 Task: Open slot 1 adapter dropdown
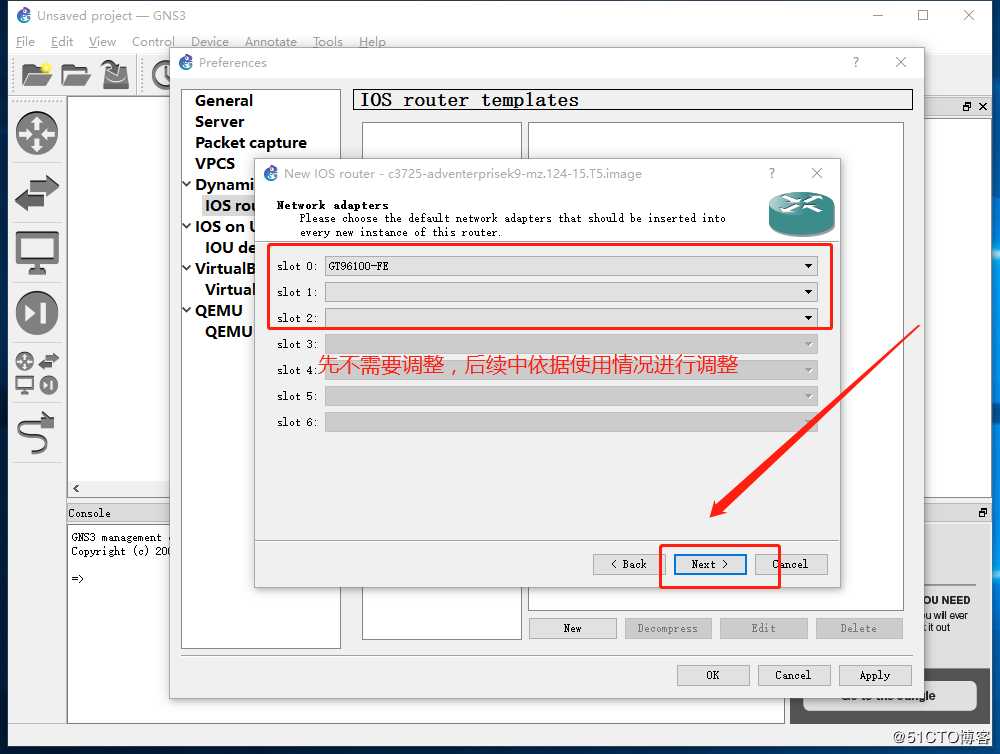[x=571, y=292]
